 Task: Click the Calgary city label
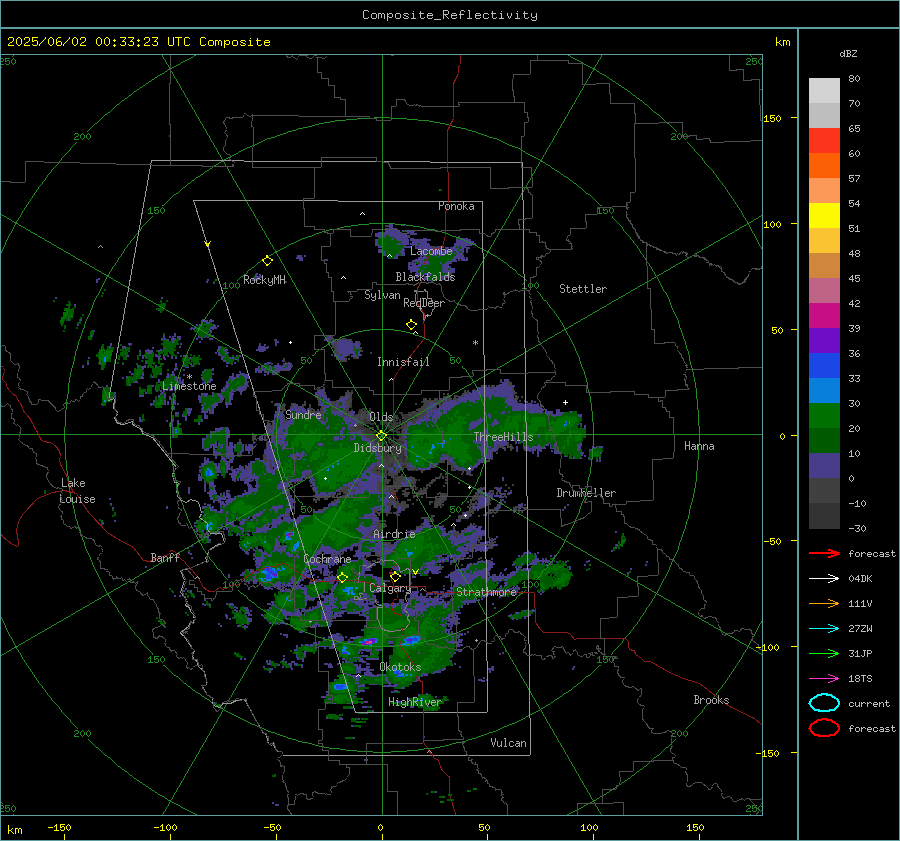coord(390,588)
